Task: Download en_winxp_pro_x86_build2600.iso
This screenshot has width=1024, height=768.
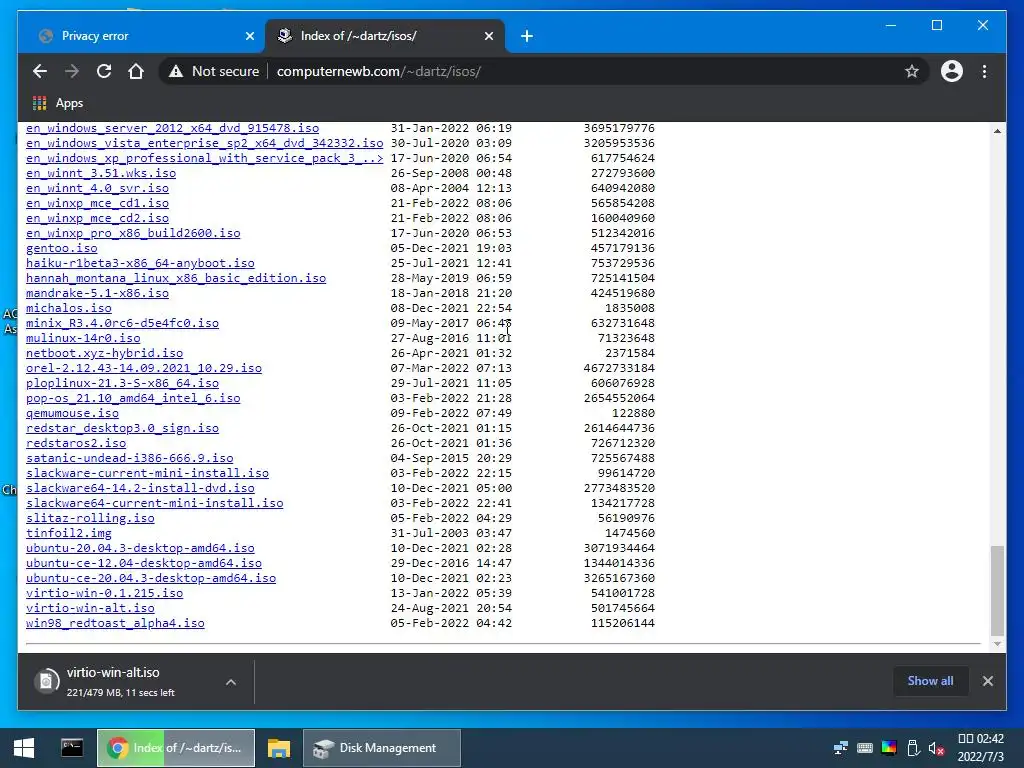Action: 133,233
